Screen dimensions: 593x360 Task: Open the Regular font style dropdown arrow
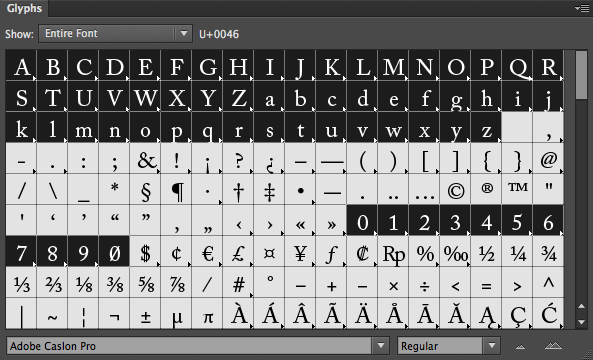492,345
